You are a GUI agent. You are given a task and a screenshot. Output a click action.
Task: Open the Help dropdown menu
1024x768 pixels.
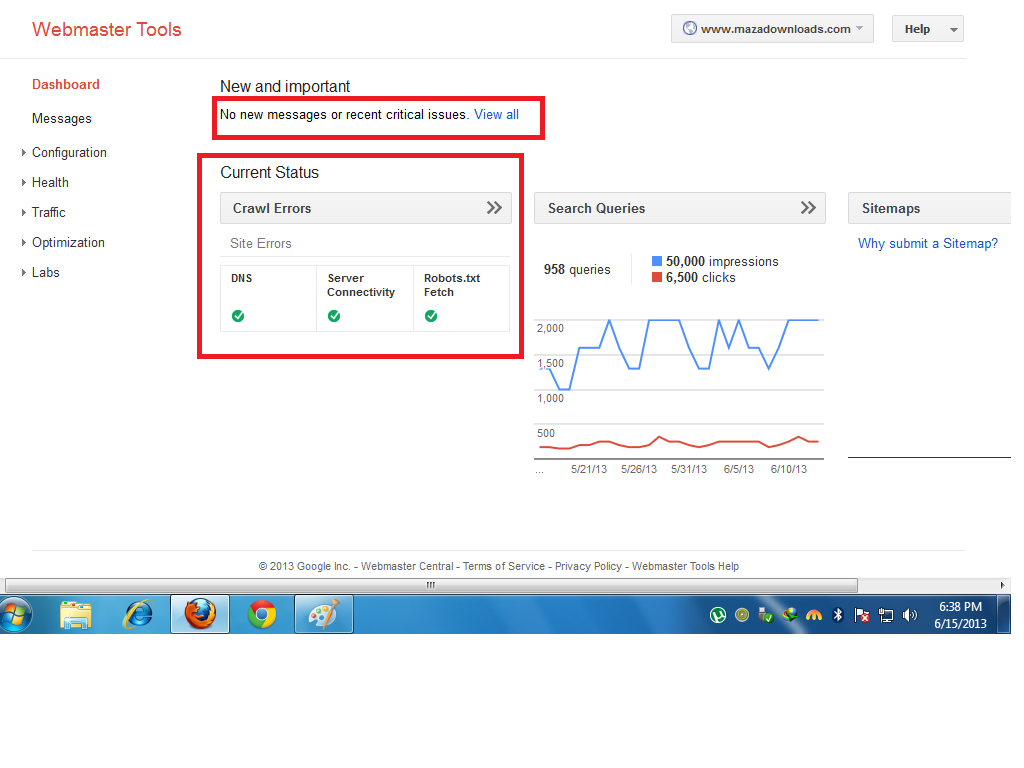point(927,29)
